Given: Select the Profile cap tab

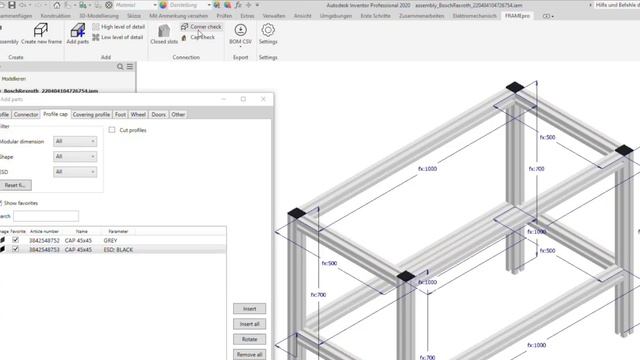Looking at the screenshot, I should (56, 114).
